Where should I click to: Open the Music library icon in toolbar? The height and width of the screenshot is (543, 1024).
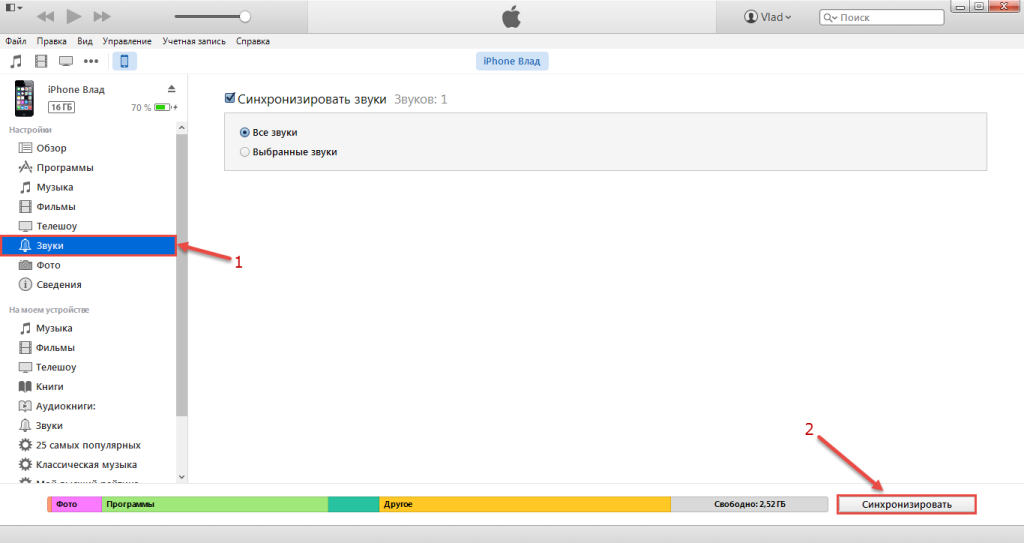click(16, 61)
